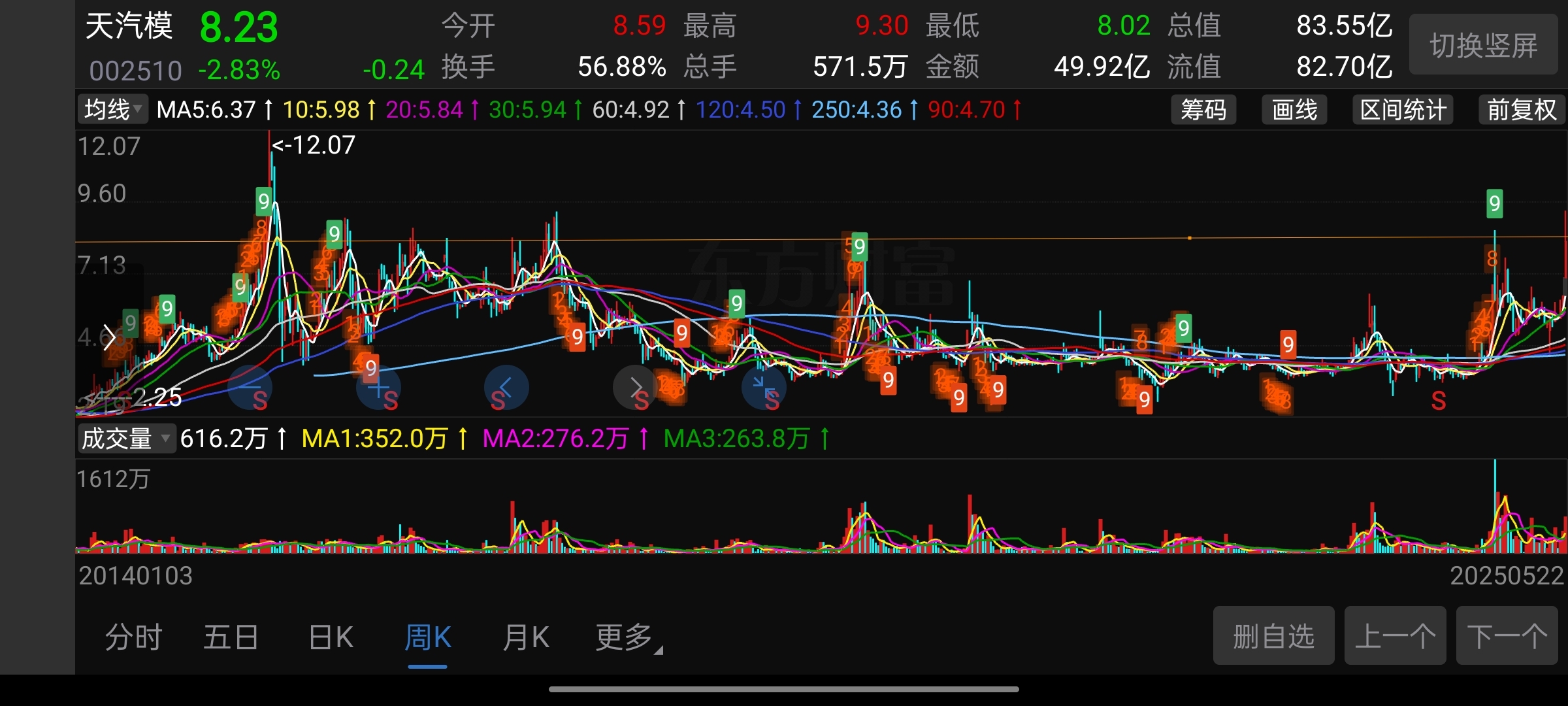Tap the zoom-out minus circle on chart
1568x706 pixels.
click(250, 388)
